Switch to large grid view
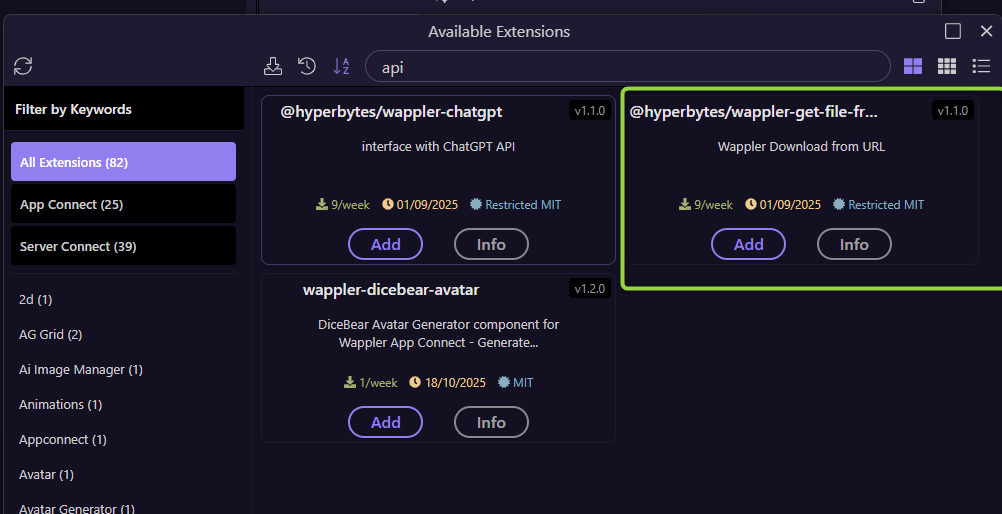This screenshot has width=1002, height=514. [913, 66]
